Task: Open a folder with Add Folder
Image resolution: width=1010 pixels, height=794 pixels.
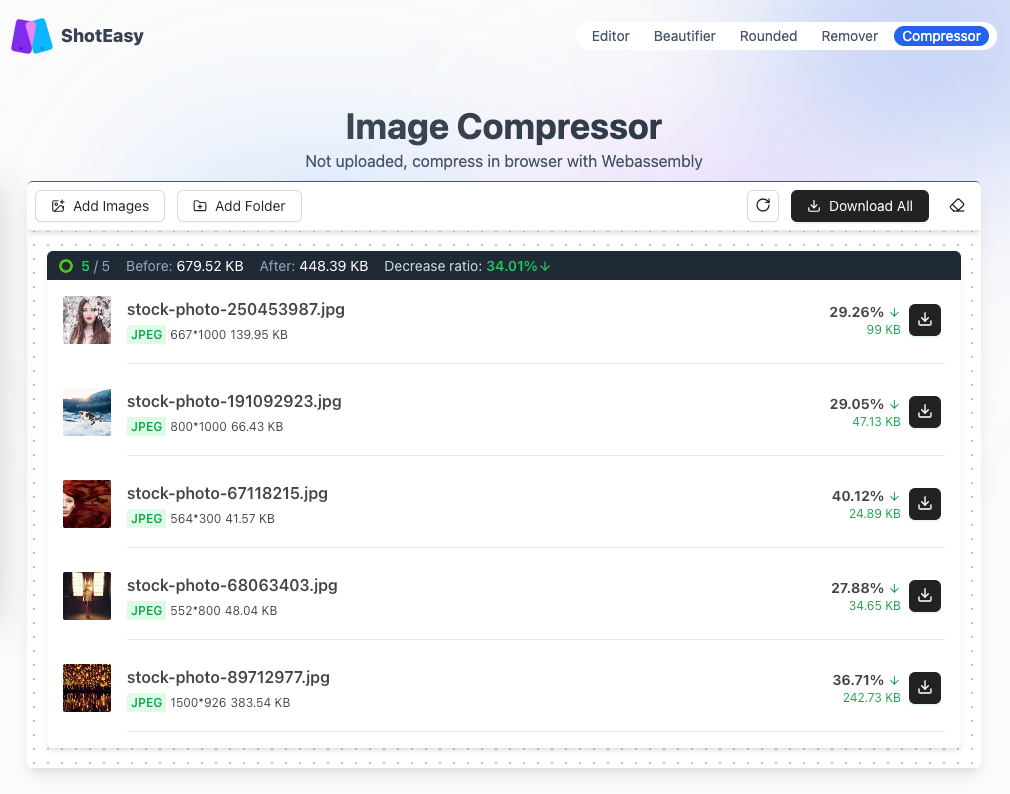Action: pos(239,206)
